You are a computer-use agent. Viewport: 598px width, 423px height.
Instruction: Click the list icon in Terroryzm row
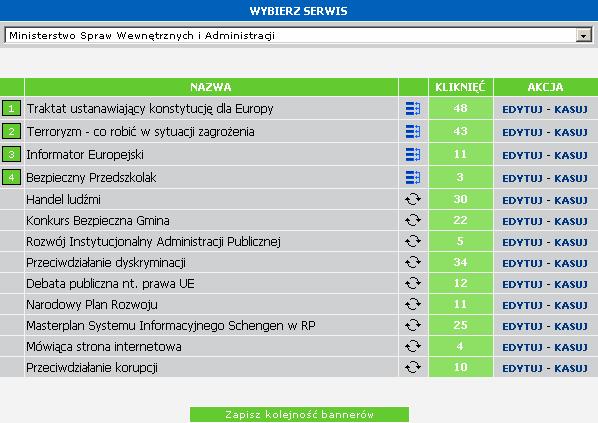point(413,132)
